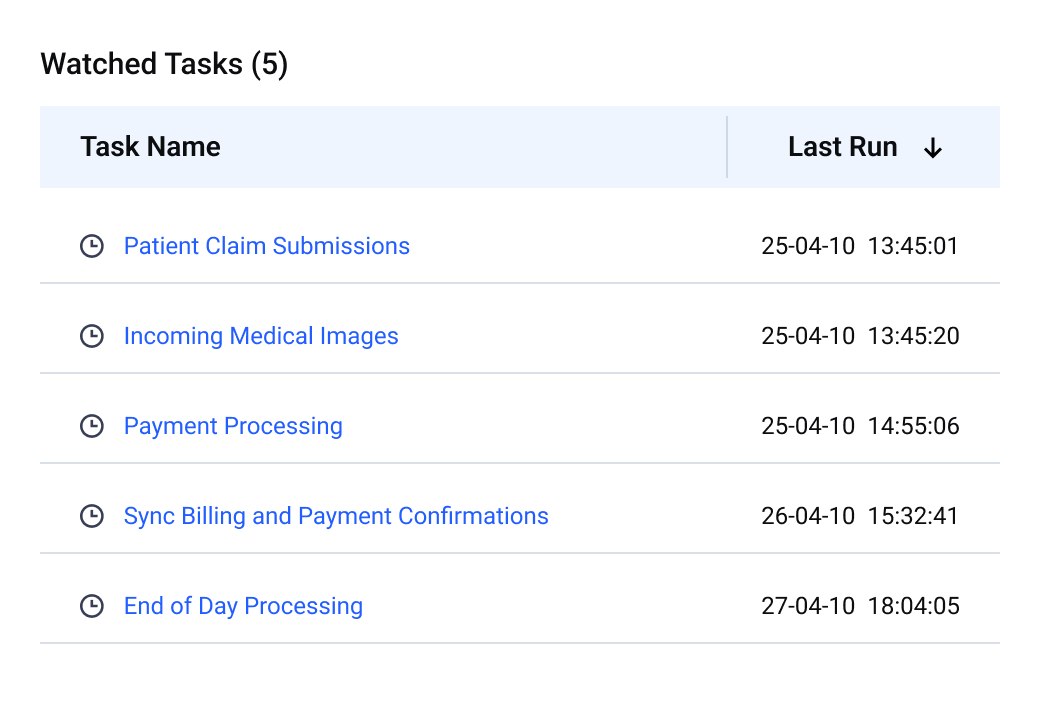Toggle sort arrow in Last Run column
The width and height of the screenshot is (1040, 704).
point(933,148)
